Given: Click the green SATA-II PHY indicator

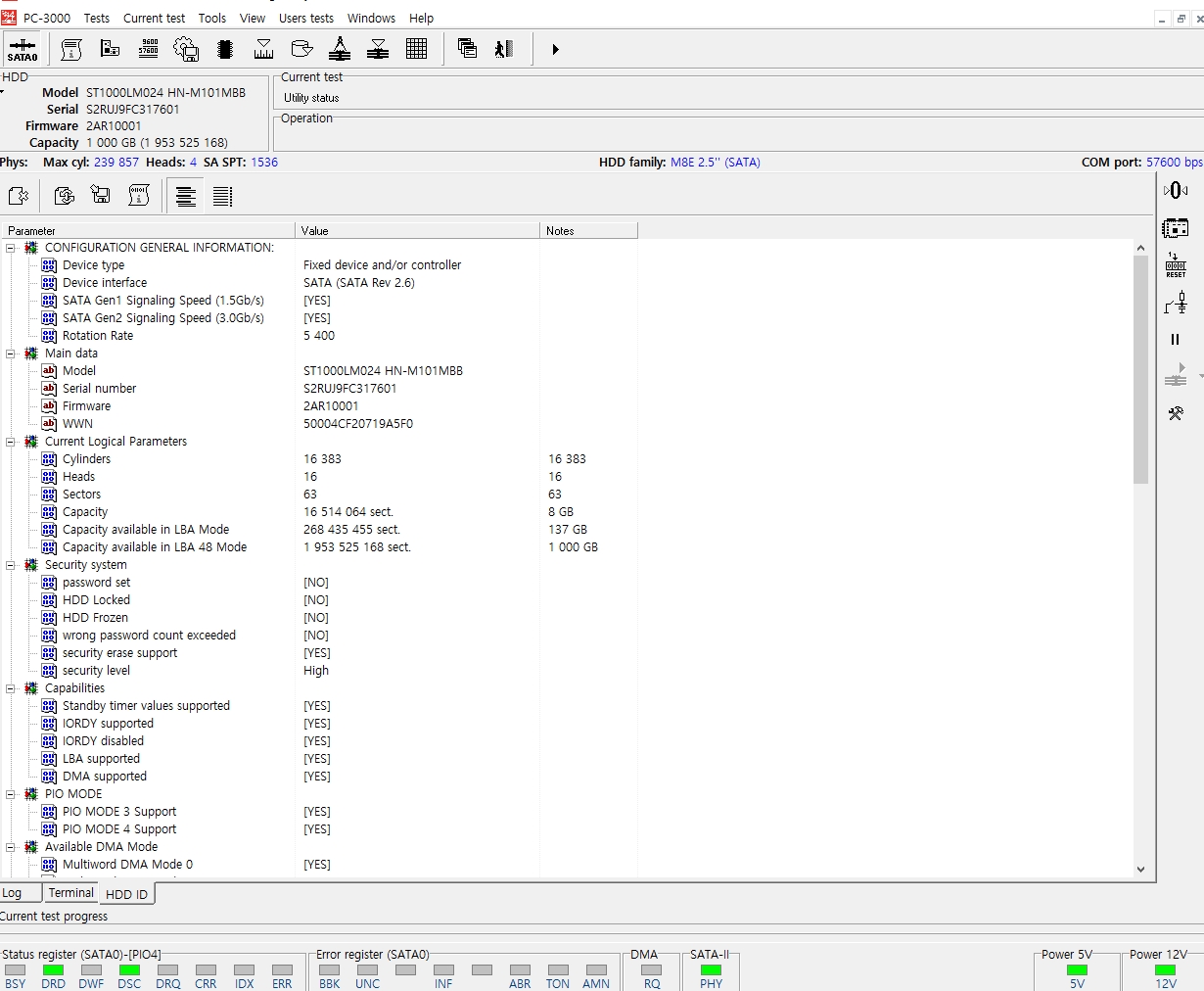Looking at the screenshot, I should [x=711, y=969].
